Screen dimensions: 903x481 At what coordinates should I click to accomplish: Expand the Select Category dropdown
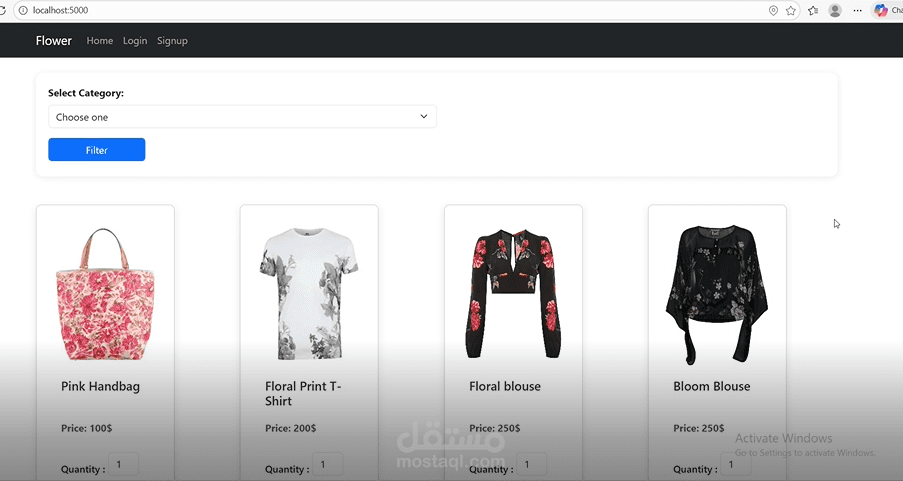click(x=242, y=117)
